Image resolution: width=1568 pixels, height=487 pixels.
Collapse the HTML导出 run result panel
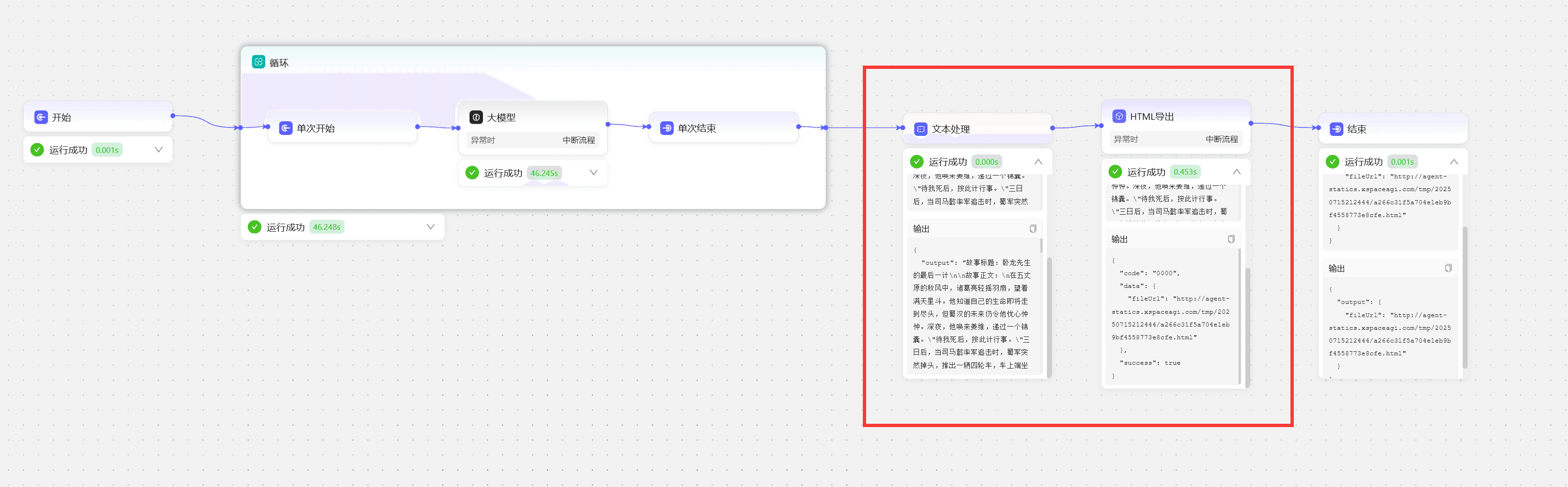coord(1237,172)
